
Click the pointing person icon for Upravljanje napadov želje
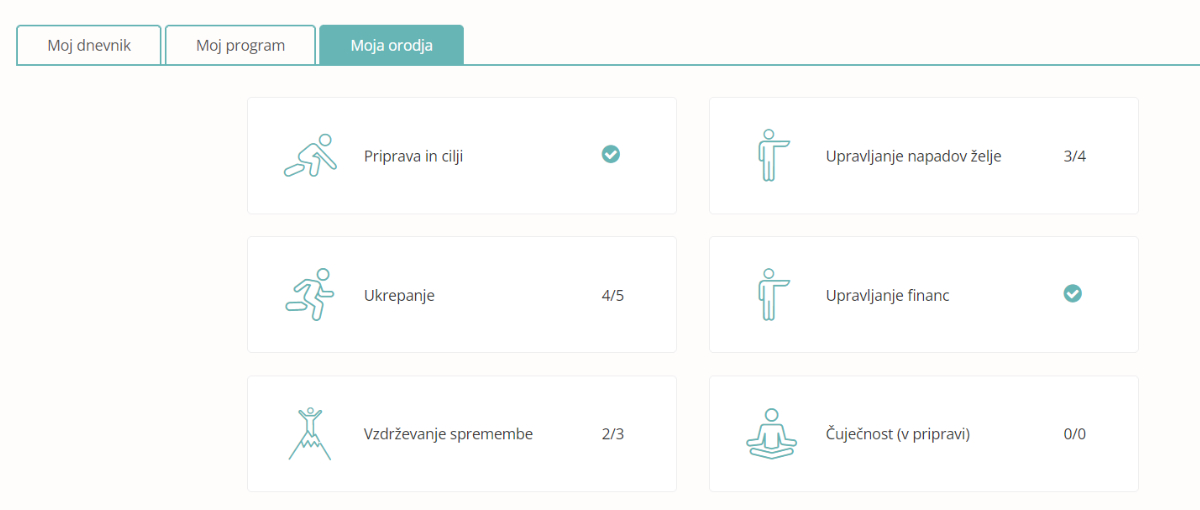point(771,155)
